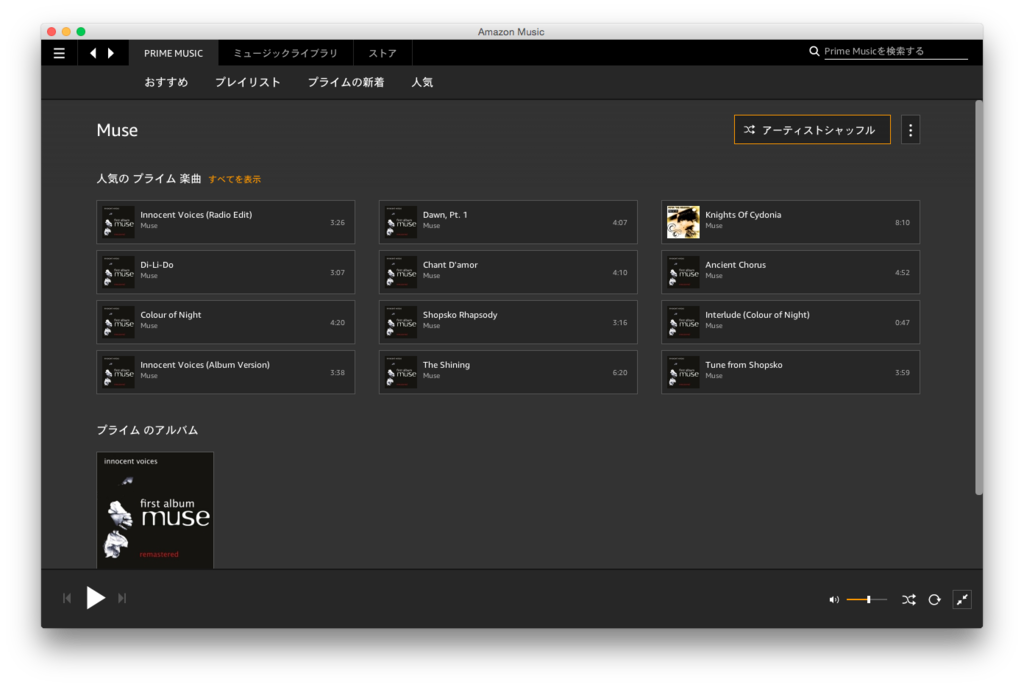Click Dawn, Pt. 1 album art

pyautogui.click(x=400, y=222)
